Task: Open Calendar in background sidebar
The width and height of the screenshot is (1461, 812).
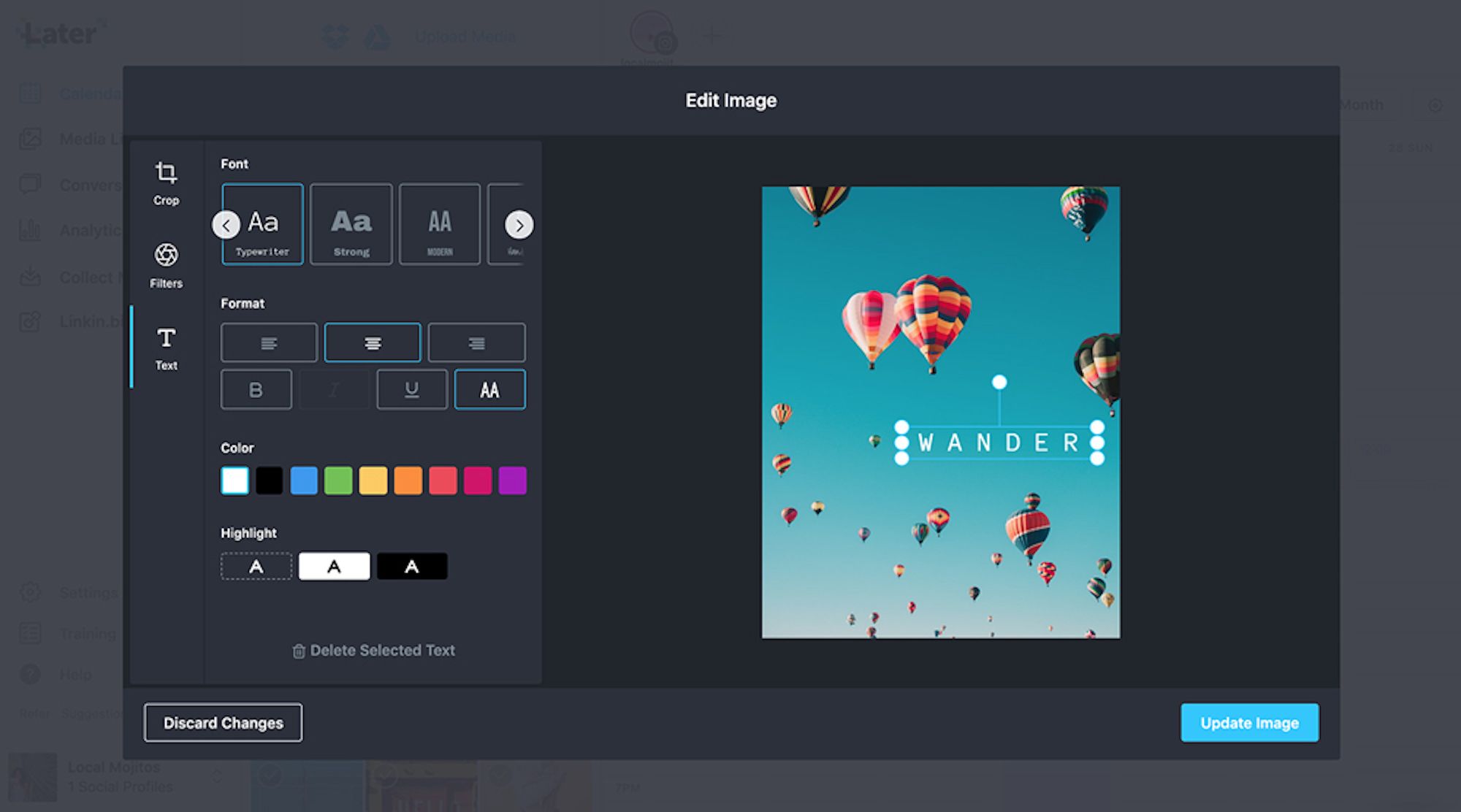Action: pos(70,93)
